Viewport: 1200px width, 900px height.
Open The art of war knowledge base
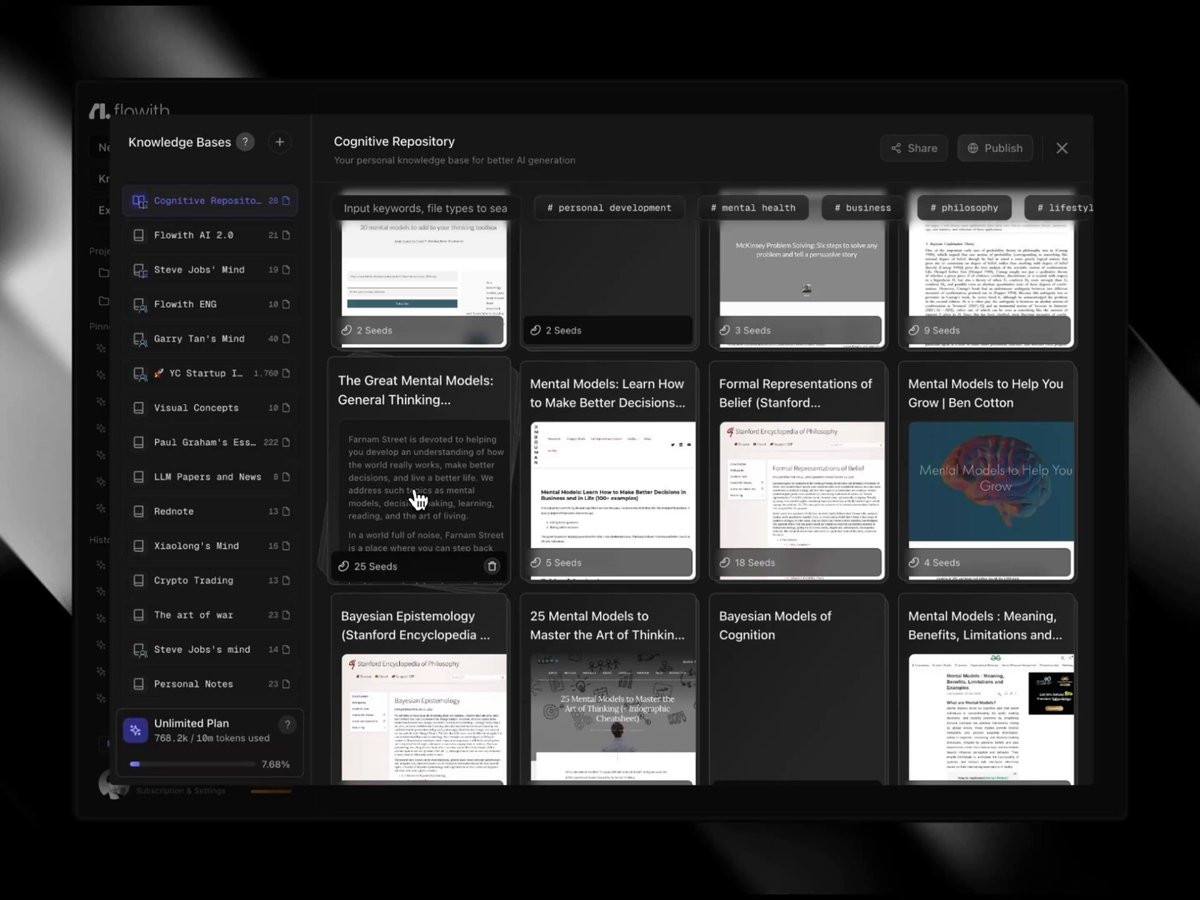pos(210,615)
